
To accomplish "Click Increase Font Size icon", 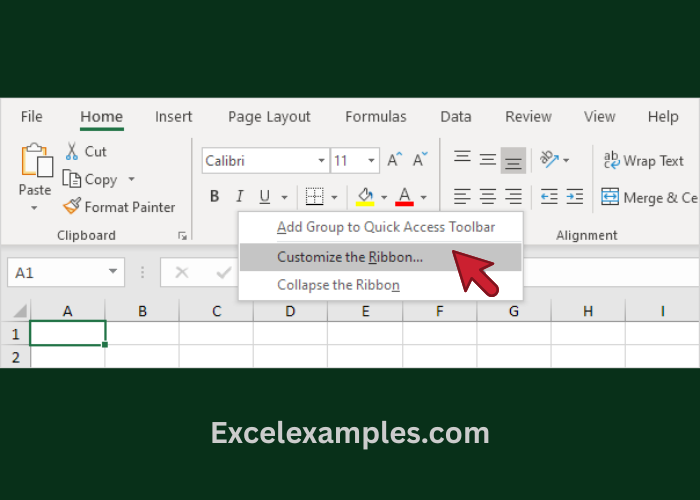I will pyautogui.click(x=395, y=160).
